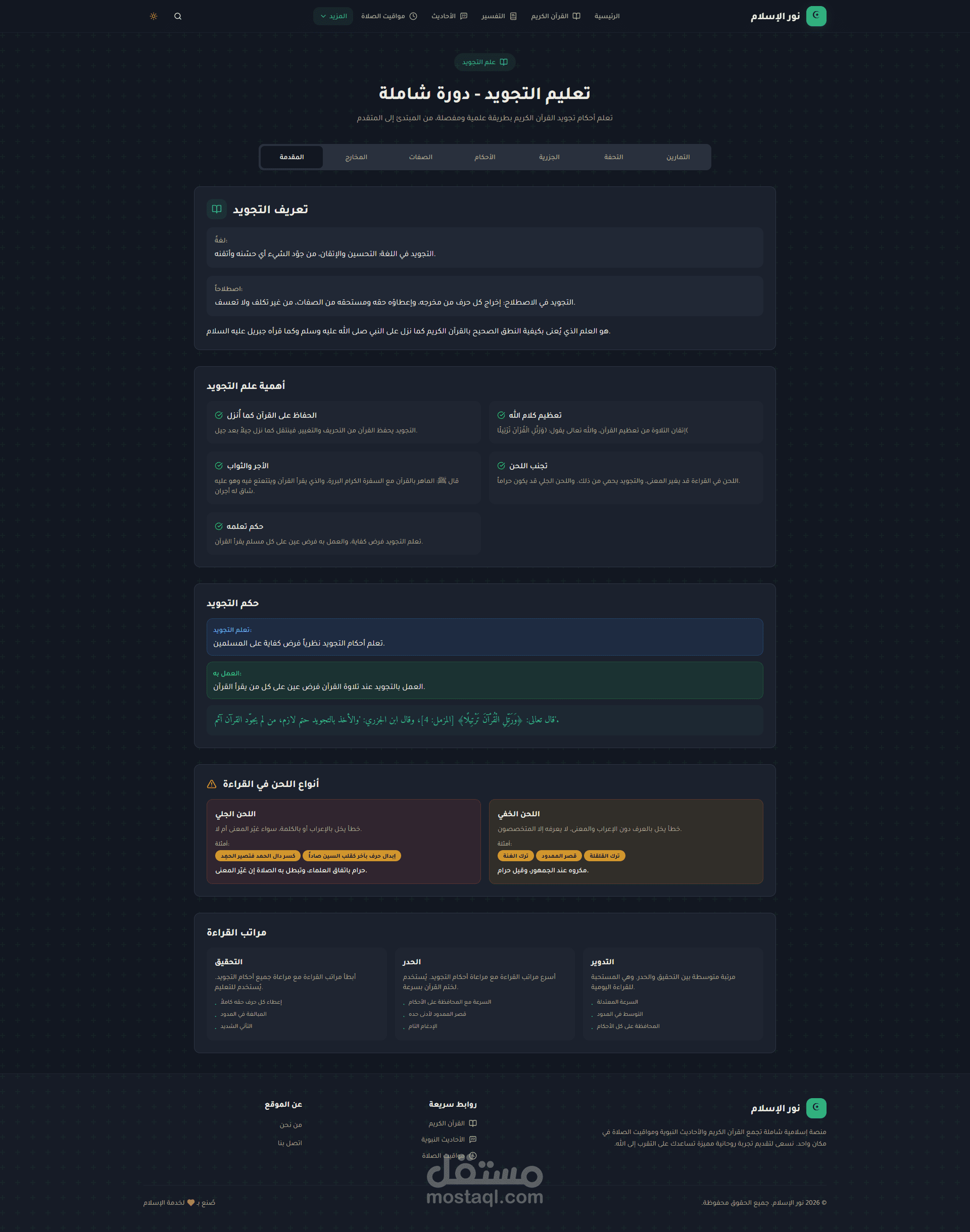Open اتصل بنا footer link
Image resolution: width=970 pixels, height=1232 pixels.
(289, 1143)
